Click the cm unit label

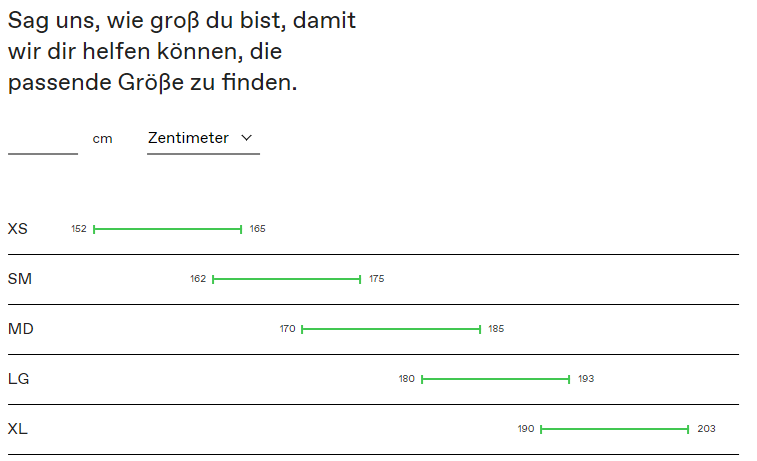point(102,139)
